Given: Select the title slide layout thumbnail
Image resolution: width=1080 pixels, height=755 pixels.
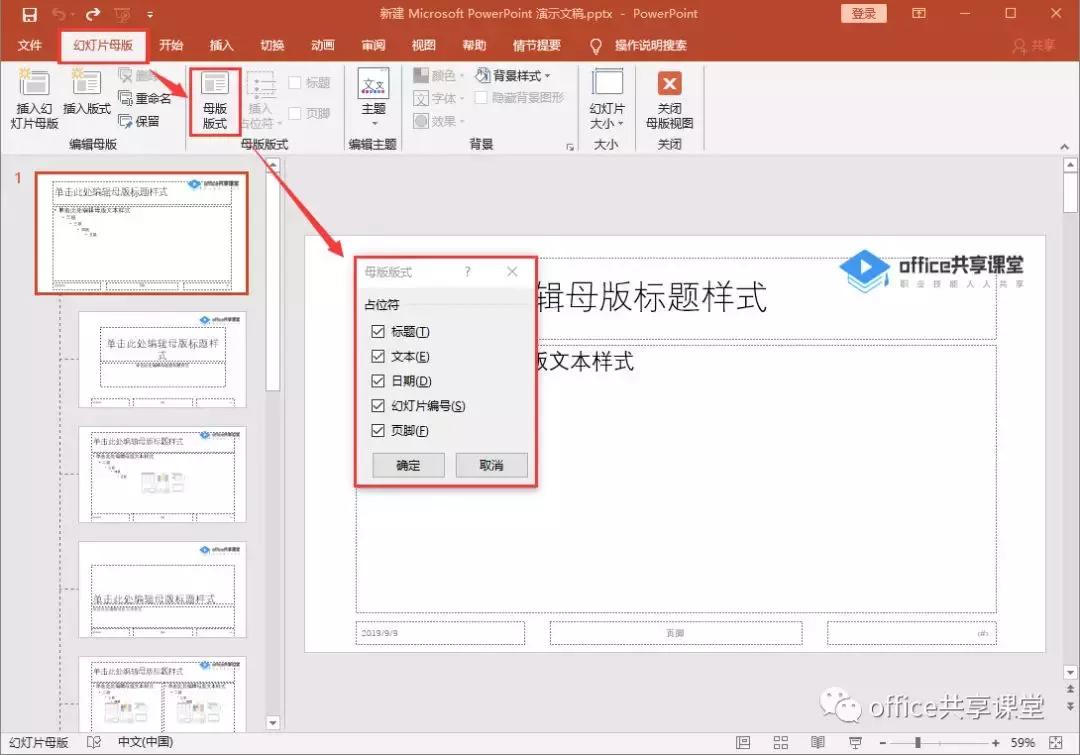Looking at the screenshot, I should [162, 359].
